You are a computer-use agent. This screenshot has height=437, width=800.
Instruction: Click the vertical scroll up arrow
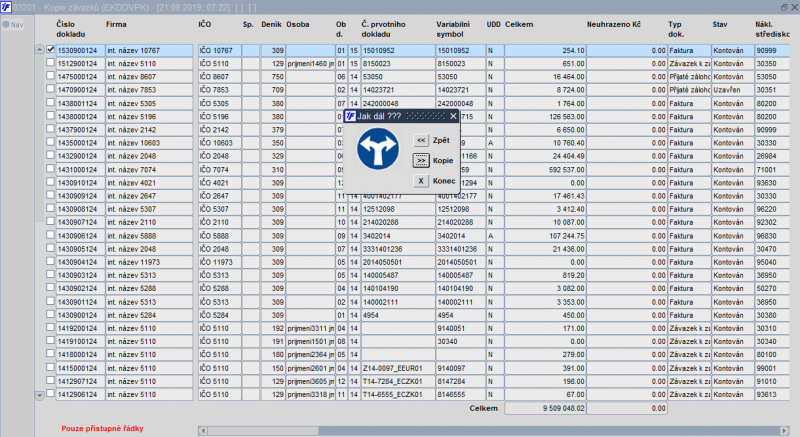[39, 49]
